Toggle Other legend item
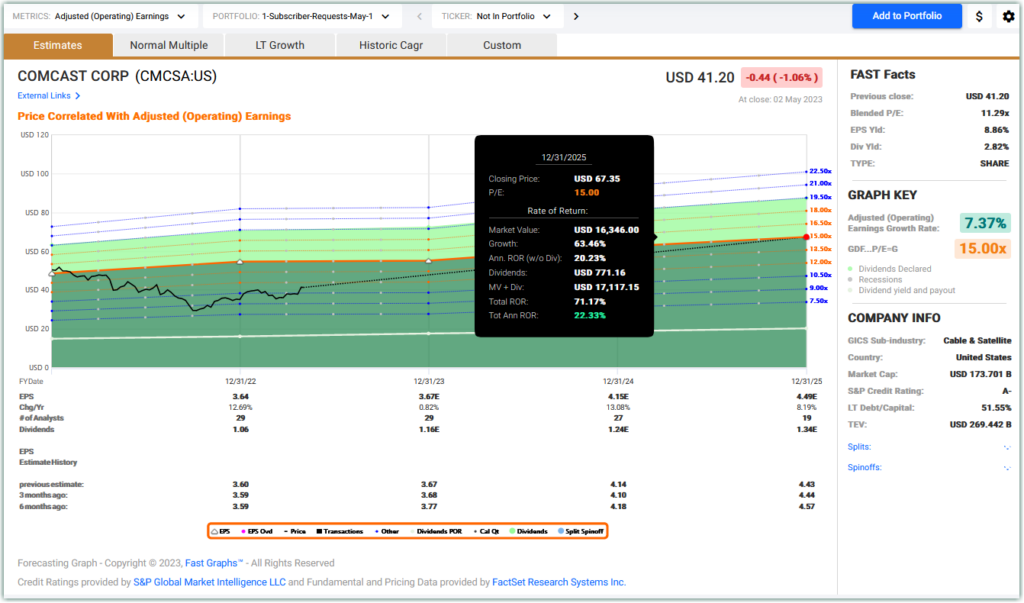Viewport: 1024px width, 603px height. coord(387,531)
